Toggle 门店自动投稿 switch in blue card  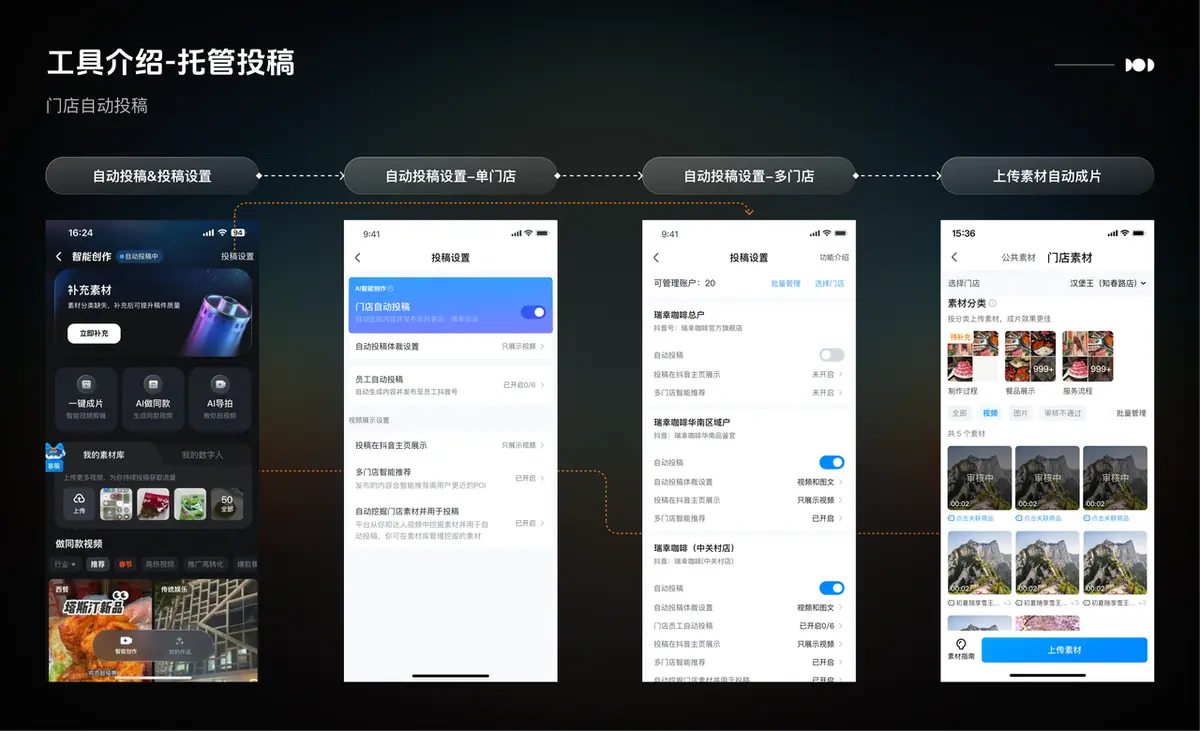coord(534,312)
